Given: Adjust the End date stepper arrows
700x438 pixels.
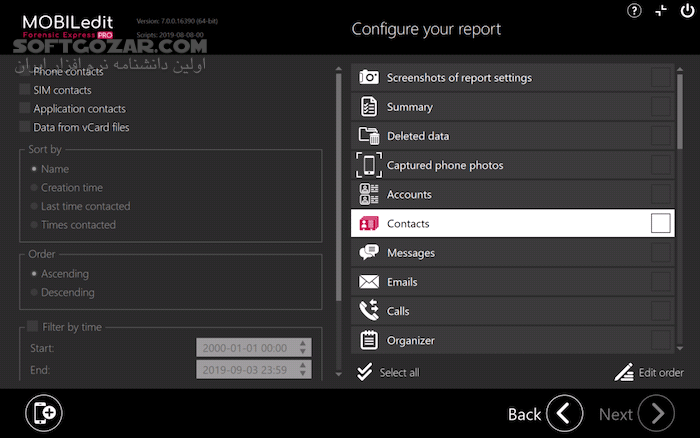Looking at the screenshot, I should (x=304, y=370).
